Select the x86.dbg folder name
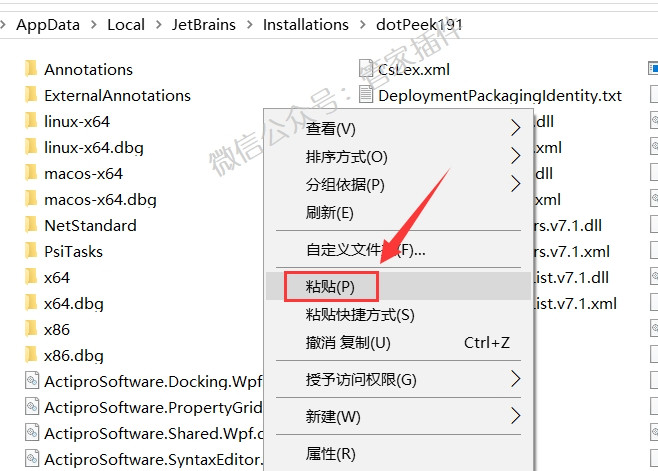The image size is (658, 471). [74, 356]
